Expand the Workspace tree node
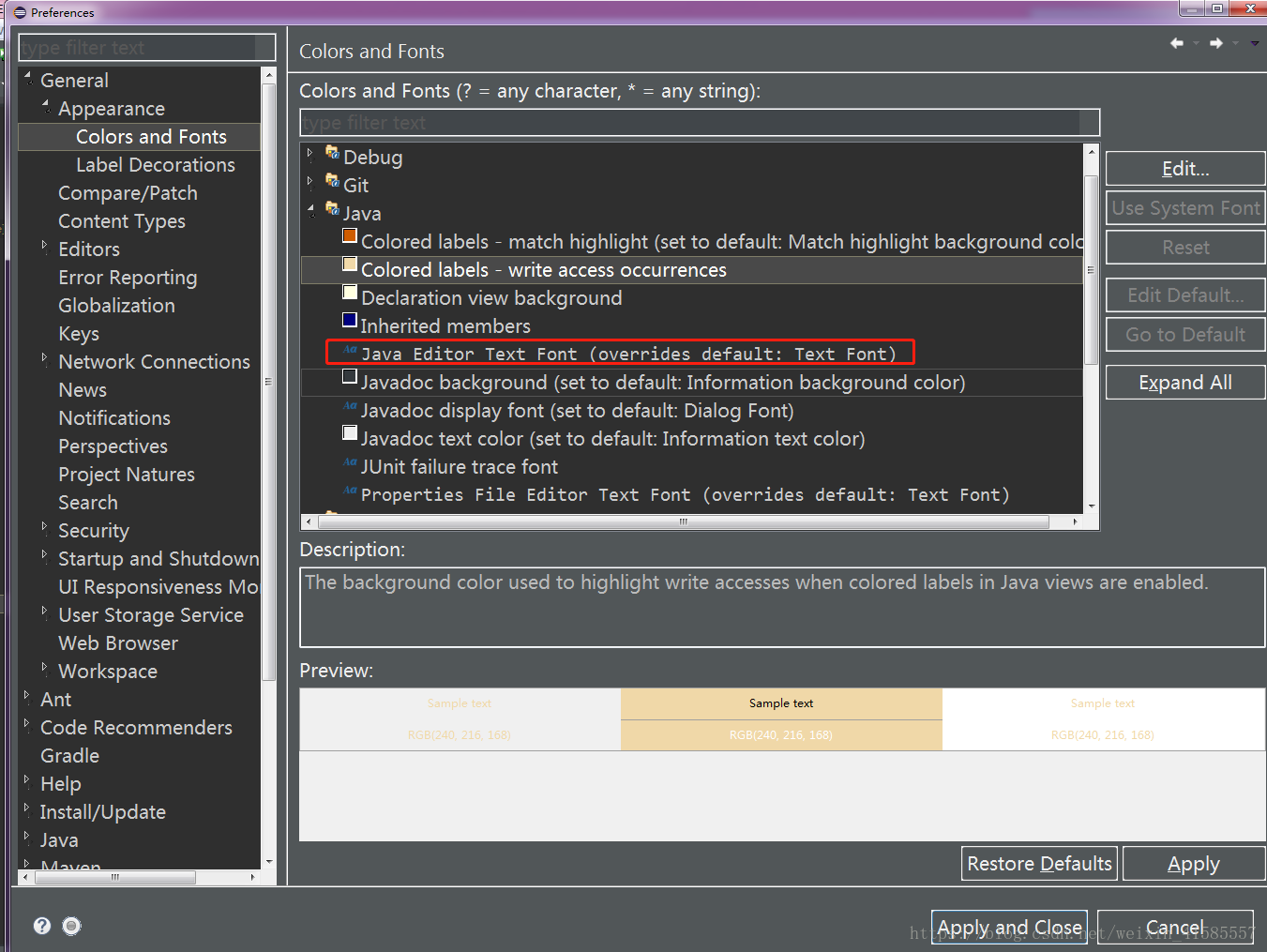This screenshot has width=1267, height=952. click(x=44, y=668)
